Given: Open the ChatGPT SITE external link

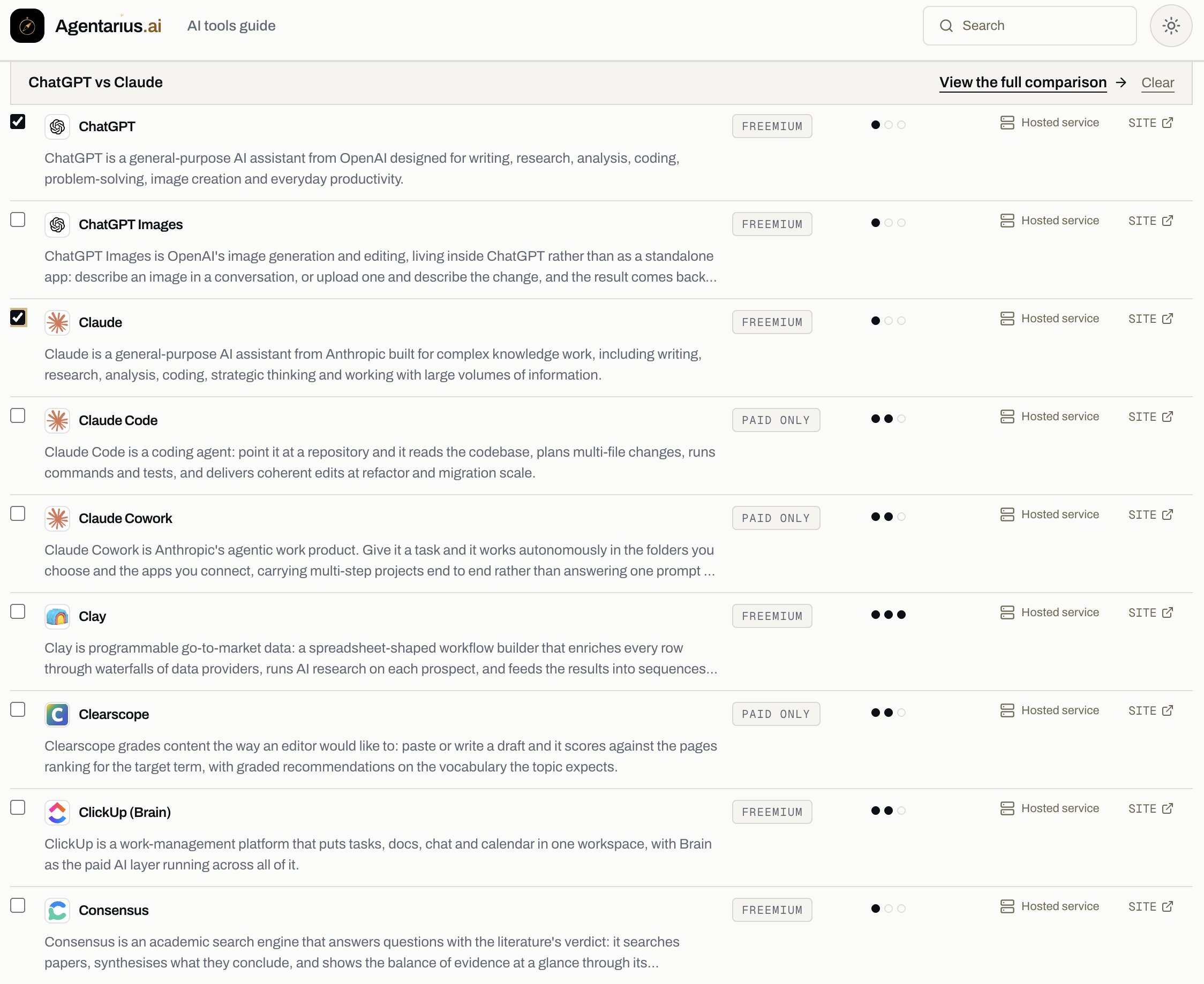Looking at the screenshot, I should point(1150,123).
